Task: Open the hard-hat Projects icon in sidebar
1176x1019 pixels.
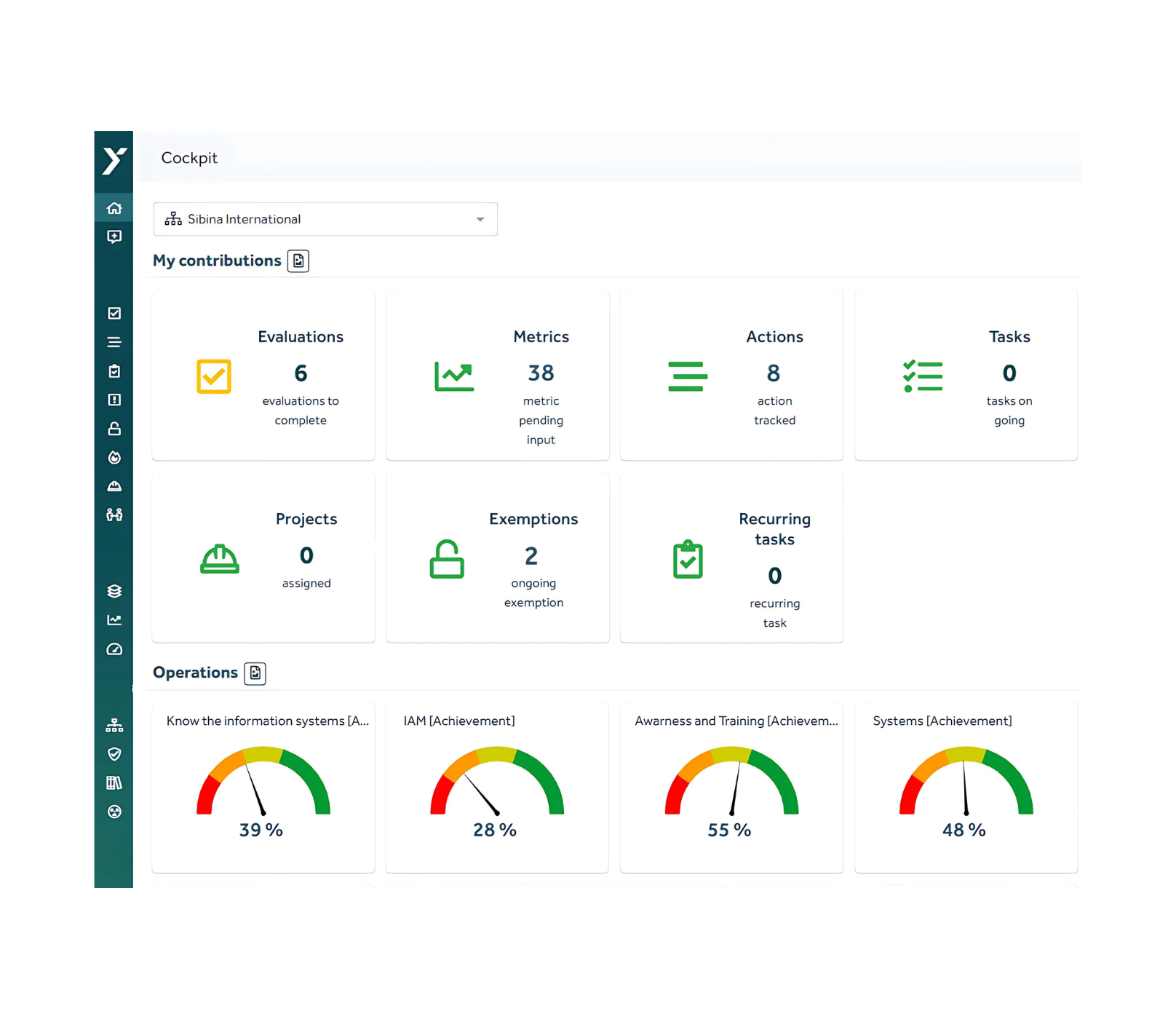Action: pyautogui.click(x=114, y=486)
